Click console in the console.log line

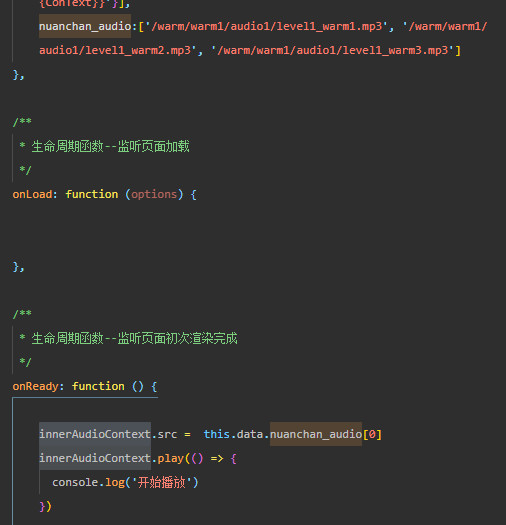click(75, 482)
